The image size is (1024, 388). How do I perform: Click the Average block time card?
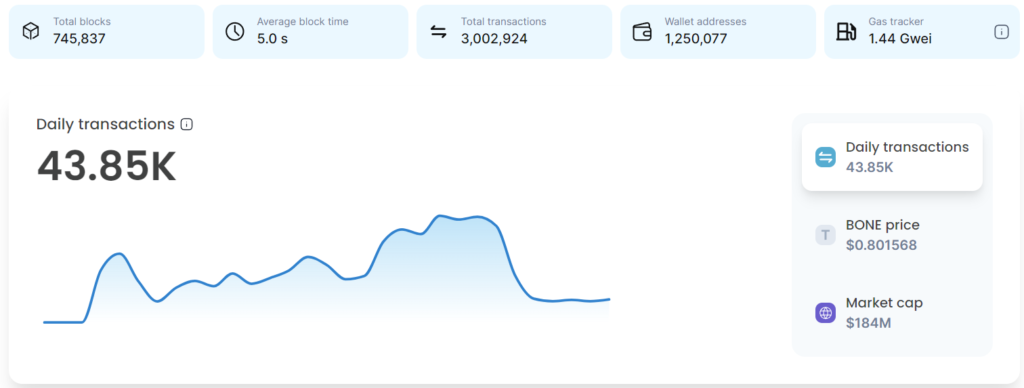(310, 31)
